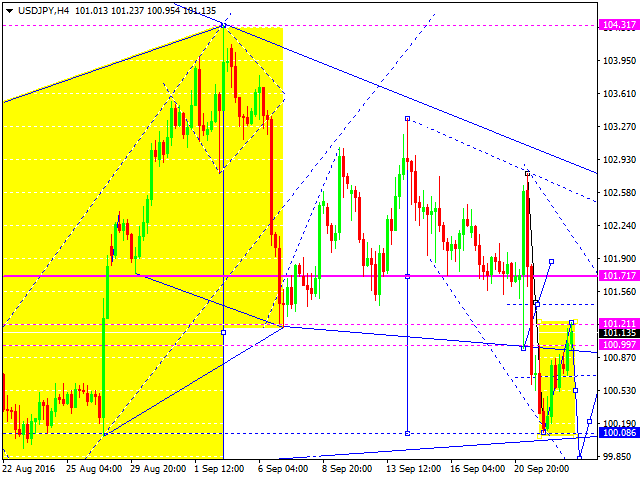Viewport: 640px width, 480px height.
Task: Select the vertical line handle at the 103.27 high
Action: pyautogui.click(x=407, y=119)
